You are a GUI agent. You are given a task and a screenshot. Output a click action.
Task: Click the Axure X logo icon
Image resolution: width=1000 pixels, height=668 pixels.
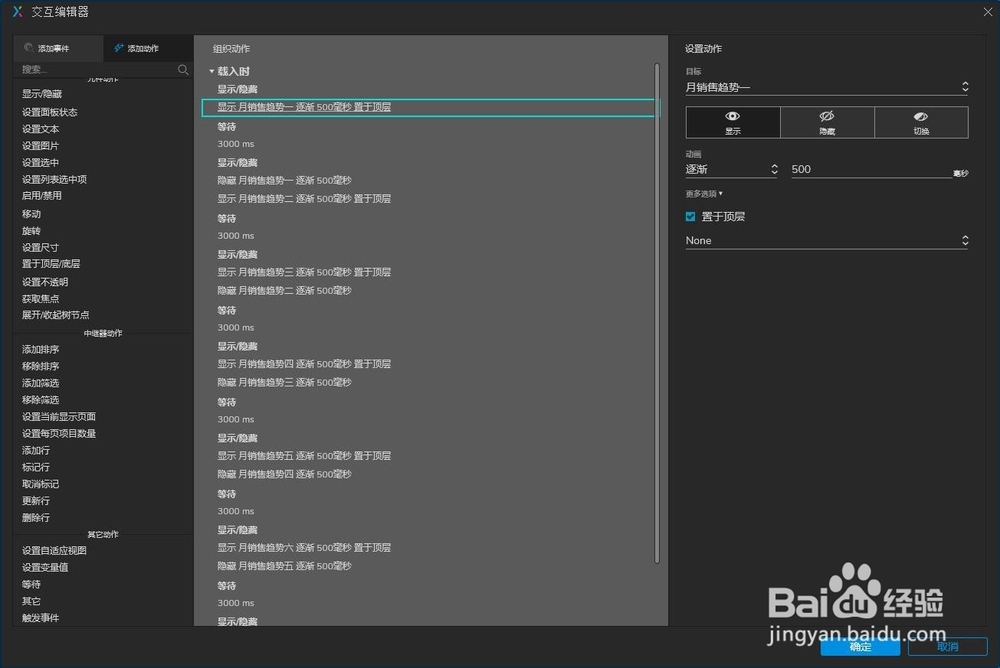pyautogui.click(x=17, y=11)
